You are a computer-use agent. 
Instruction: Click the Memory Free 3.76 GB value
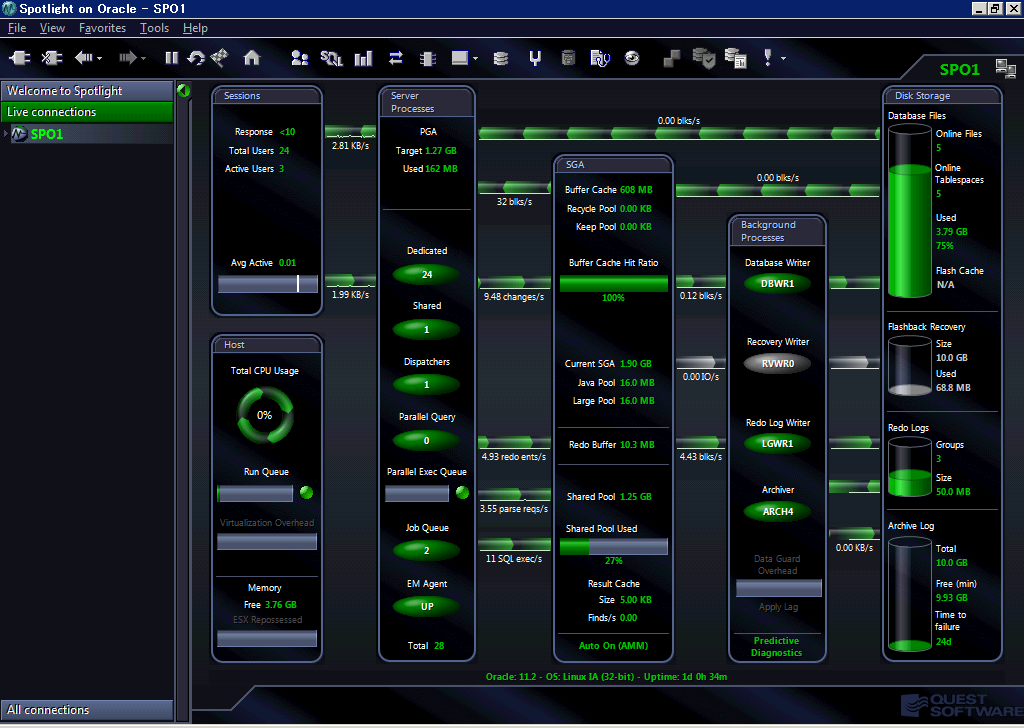tap(281, 605)
